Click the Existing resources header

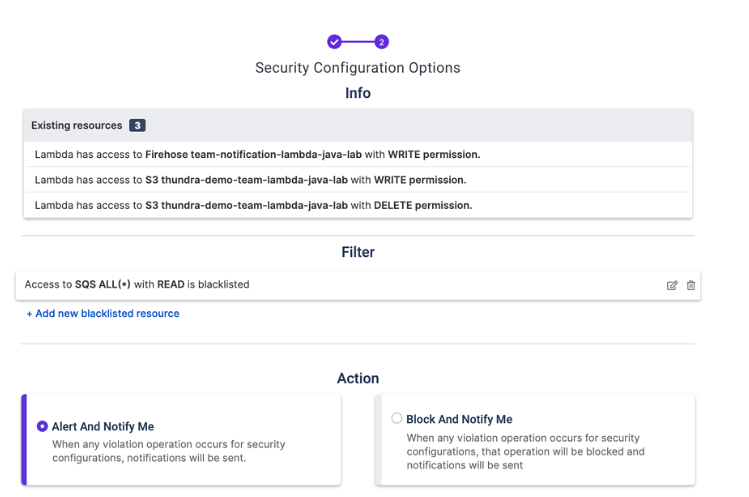79,126
